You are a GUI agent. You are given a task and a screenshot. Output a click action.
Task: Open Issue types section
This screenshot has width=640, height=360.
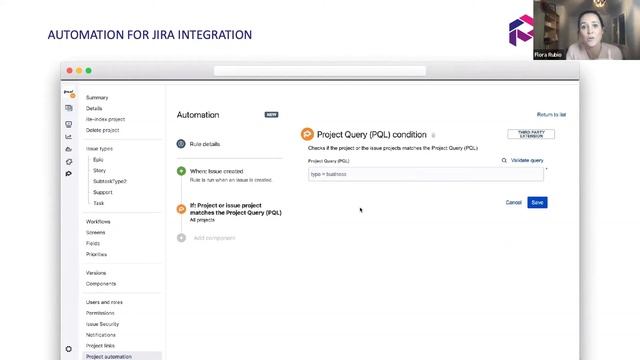[x=99, y=149]
